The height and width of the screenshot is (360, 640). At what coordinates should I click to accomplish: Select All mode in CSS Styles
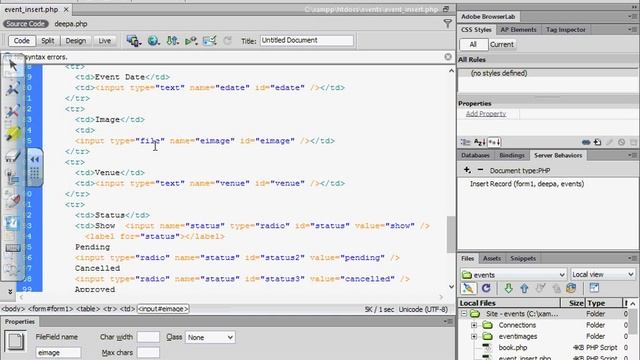pyautogui.click(x=473, y=44)
